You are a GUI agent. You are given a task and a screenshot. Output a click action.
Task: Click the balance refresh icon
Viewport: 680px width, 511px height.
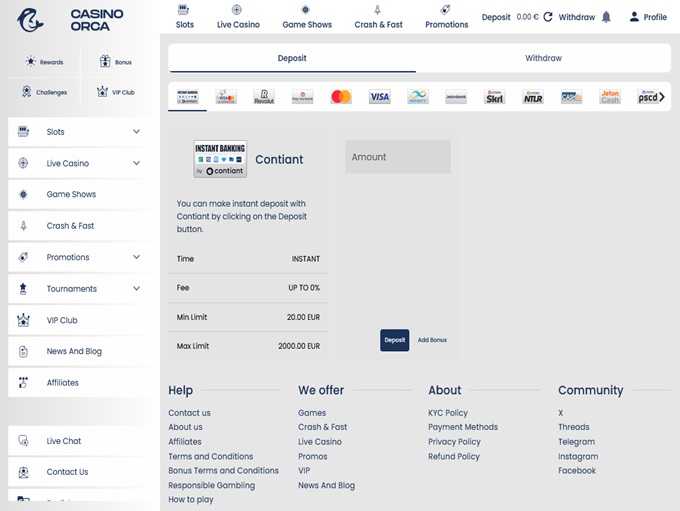point(547,17)
